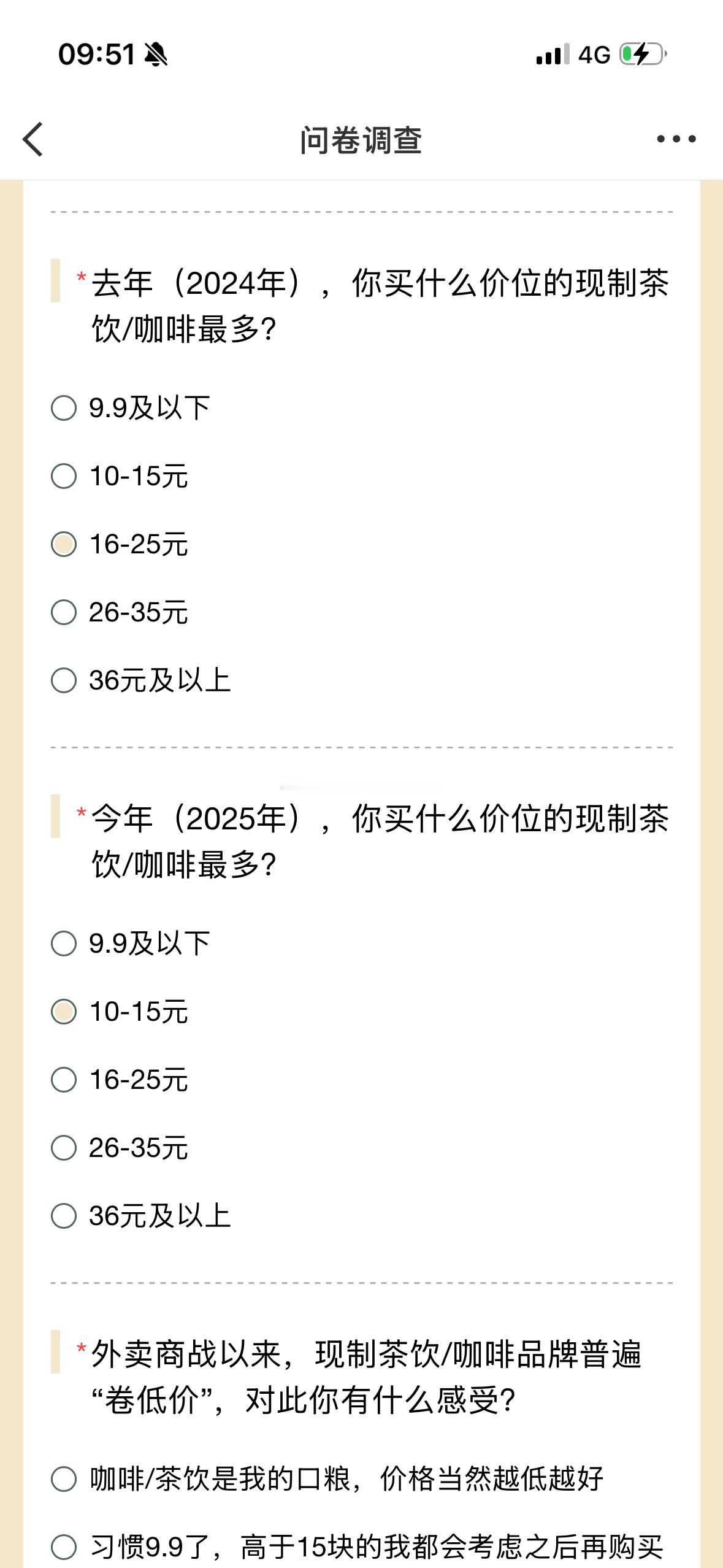Image resolution: width=723 pixels, height=1568 pixels.
Task: Choose 16-25元 under the 2024 question
Action: (x=64, y=545)
